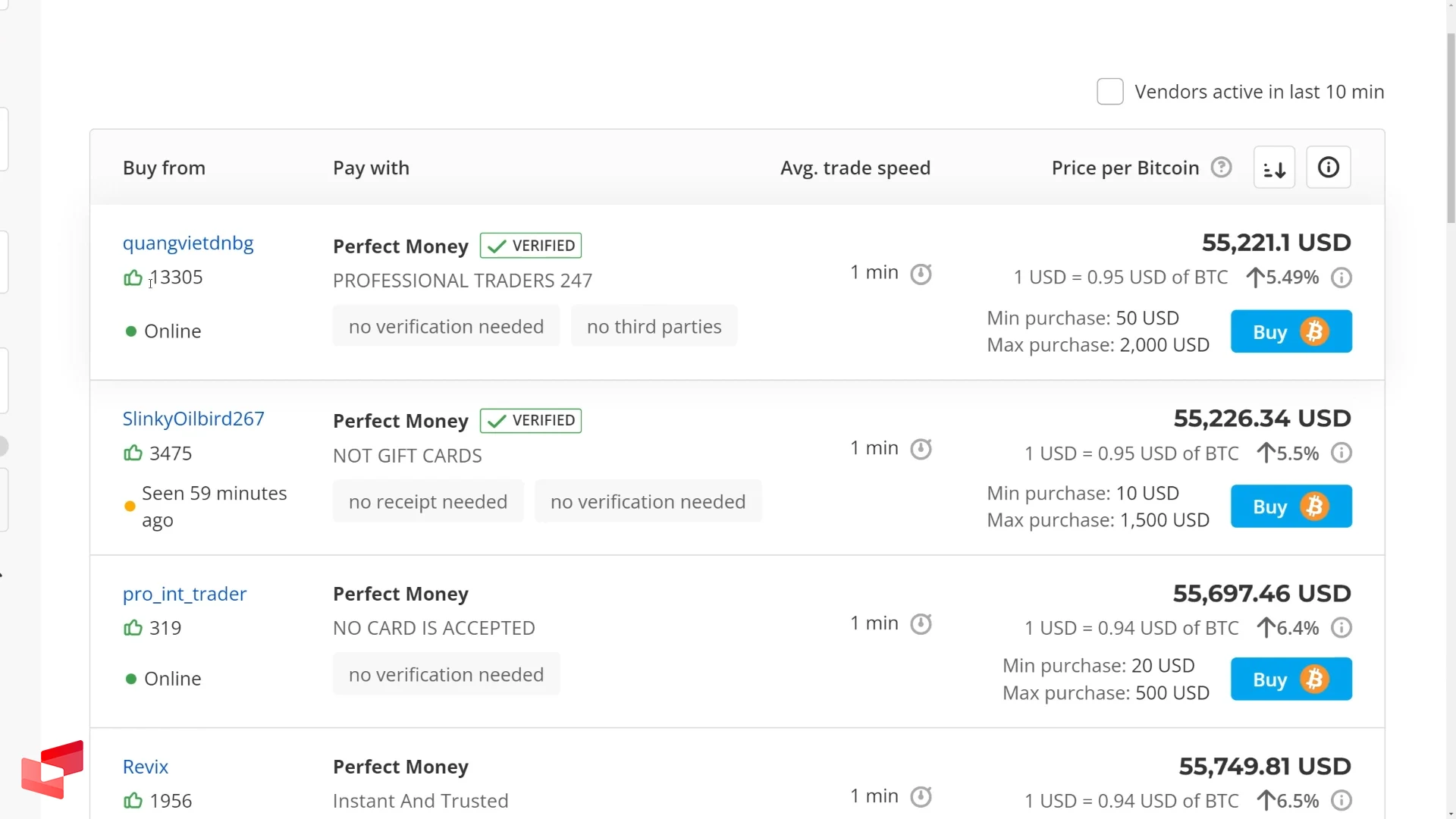Open Revix vendor profile
1456x819 pixels.
pos(146,767)
